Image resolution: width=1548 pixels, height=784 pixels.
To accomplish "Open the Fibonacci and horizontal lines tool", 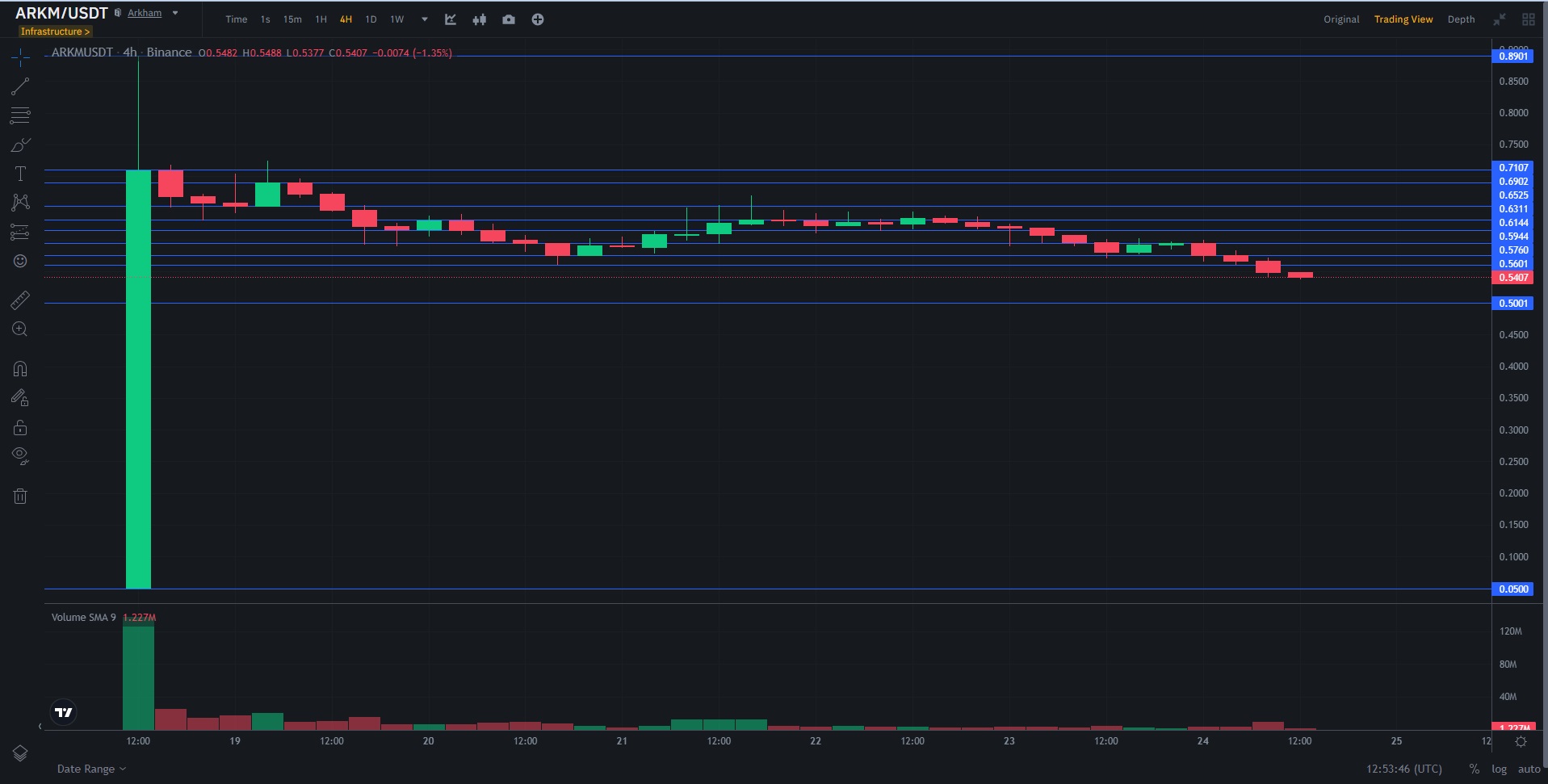I will tap(20, 115).
